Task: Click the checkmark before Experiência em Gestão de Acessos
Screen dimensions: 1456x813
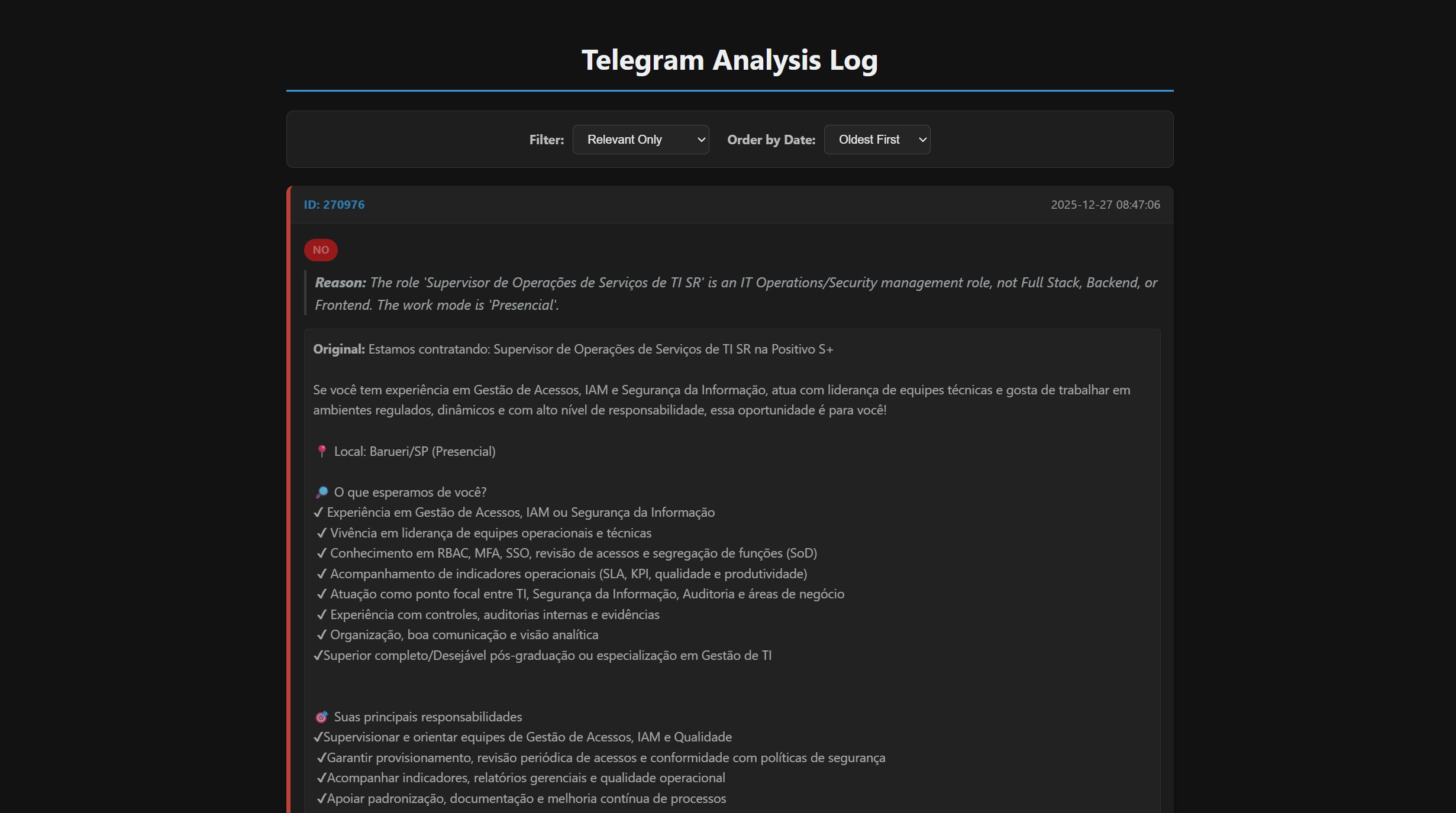Action: click(x=318, y=513)
